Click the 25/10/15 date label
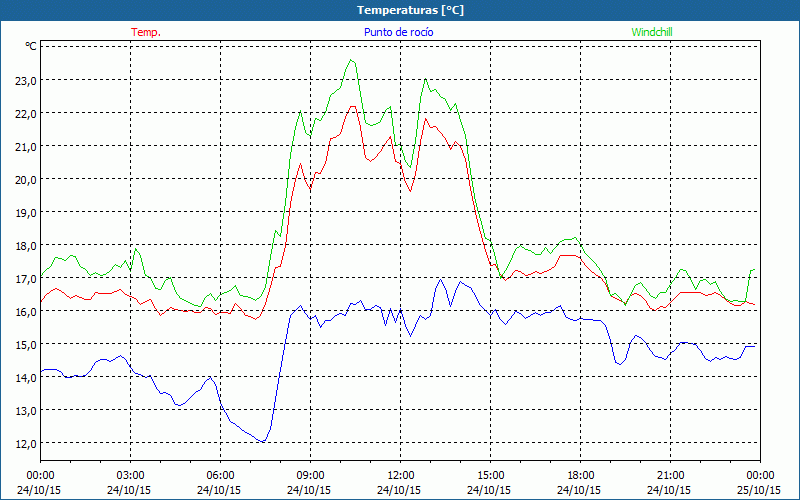 759,490
